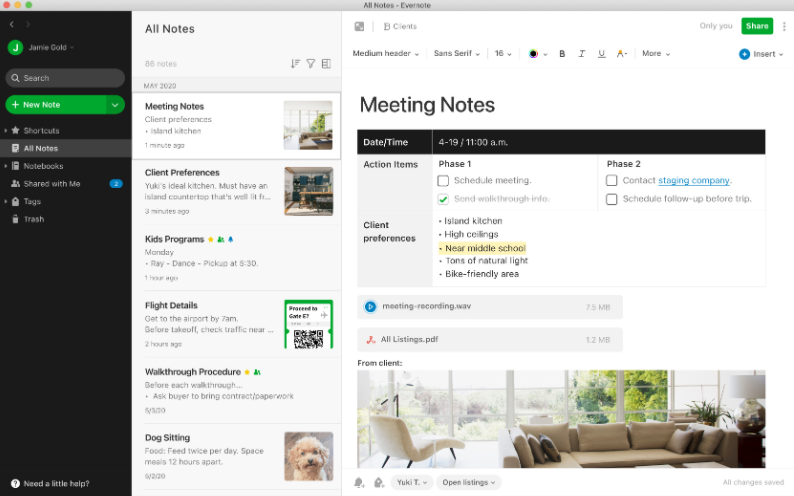
Task: Add a tag with the tag icon
Action: coord(378,482)
